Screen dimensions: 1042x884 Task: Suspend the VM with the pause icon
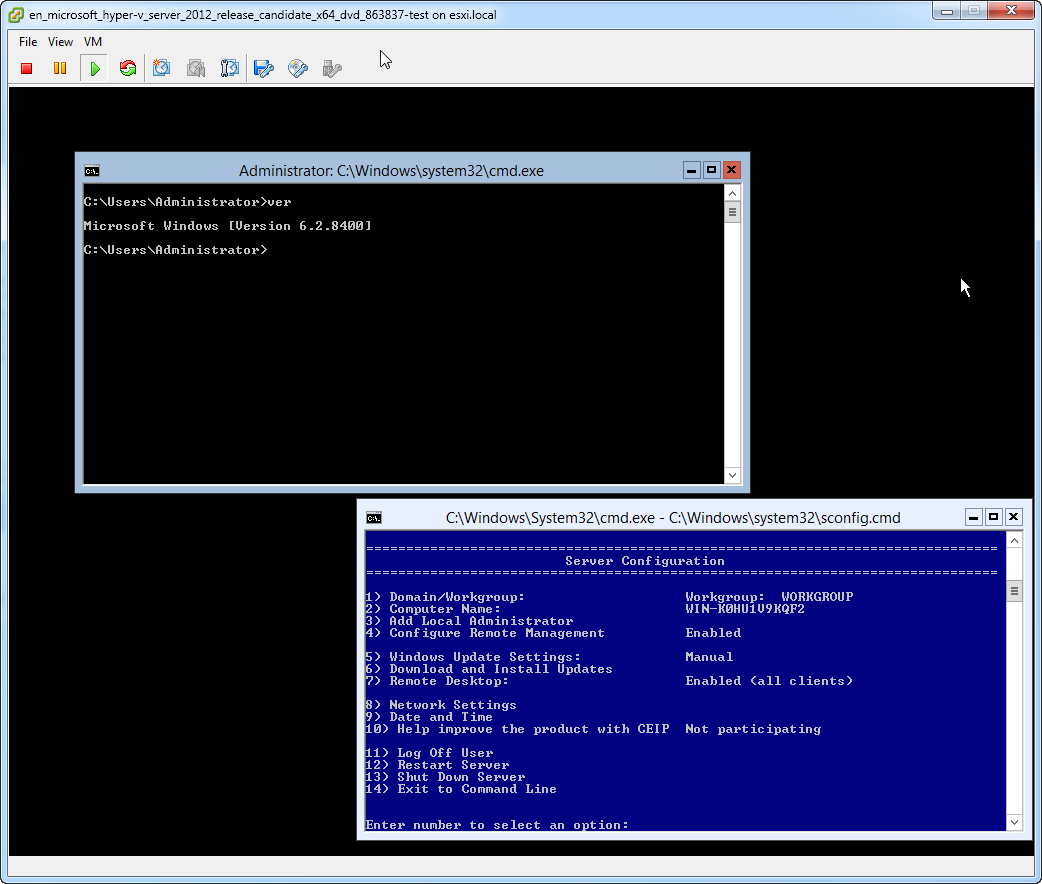pos(60,68)
